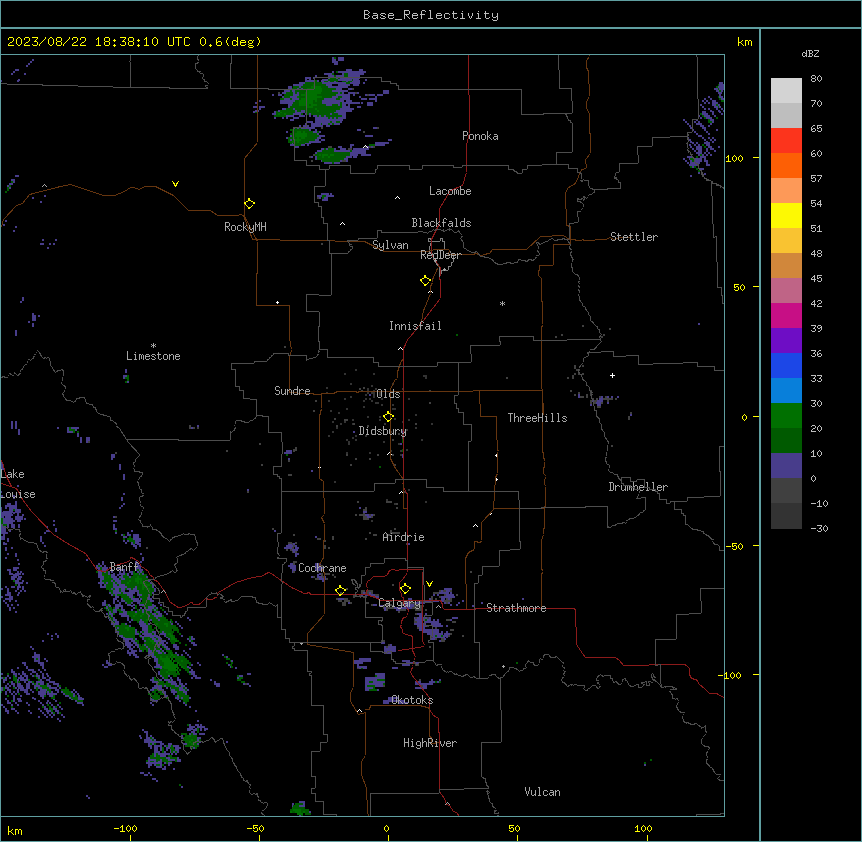Image resolution: width=862 pixels, height=842 pixels.
Task: Click the Sylvan label
Action: click(390, 245)
